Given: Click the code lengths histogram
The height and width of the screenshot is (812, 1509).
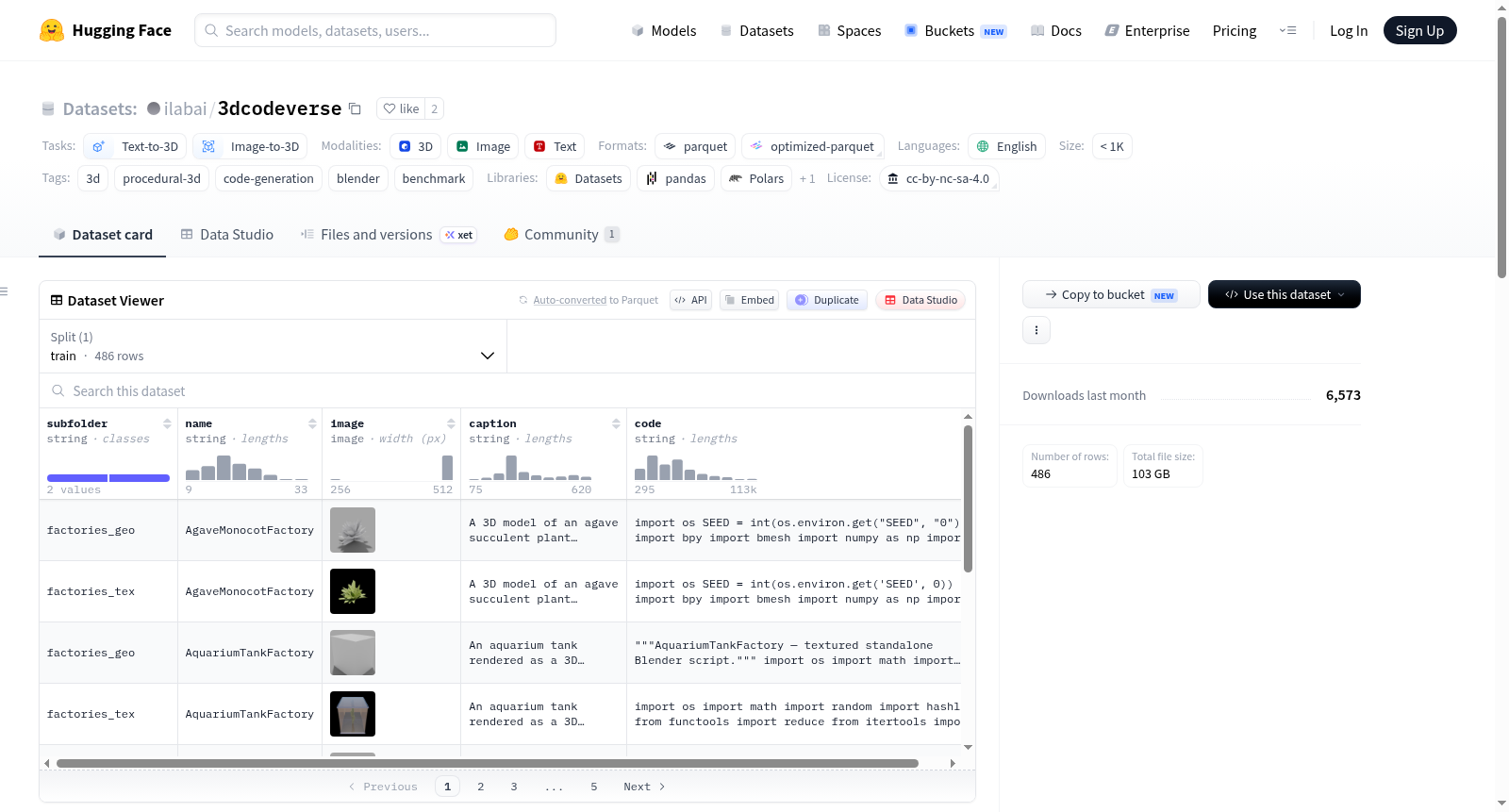Looking at the screenshot, I should pyautogui.click(x=696, y=467).
